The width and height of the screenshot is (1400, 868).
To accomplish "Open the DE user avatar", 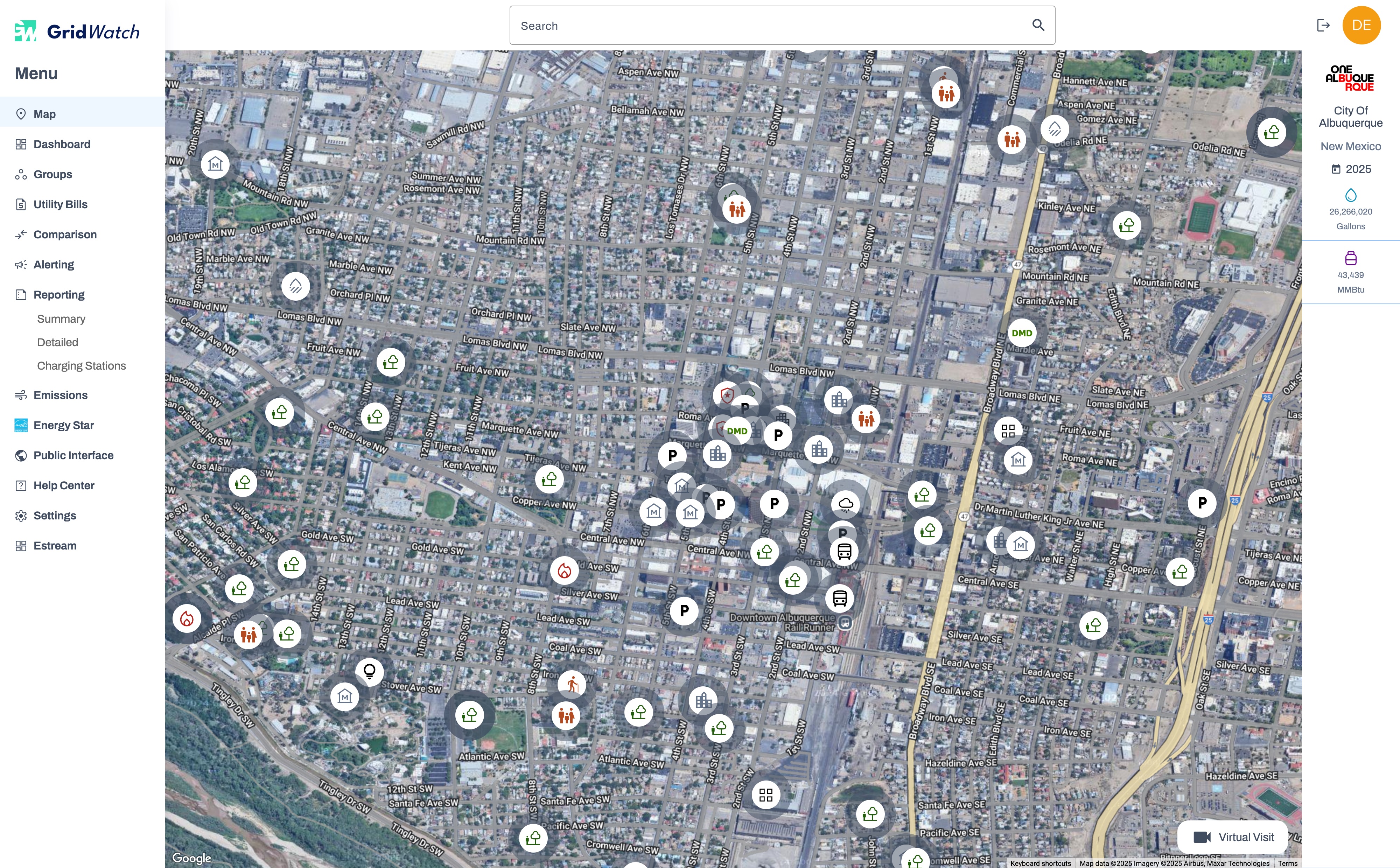I will 1361,25.
